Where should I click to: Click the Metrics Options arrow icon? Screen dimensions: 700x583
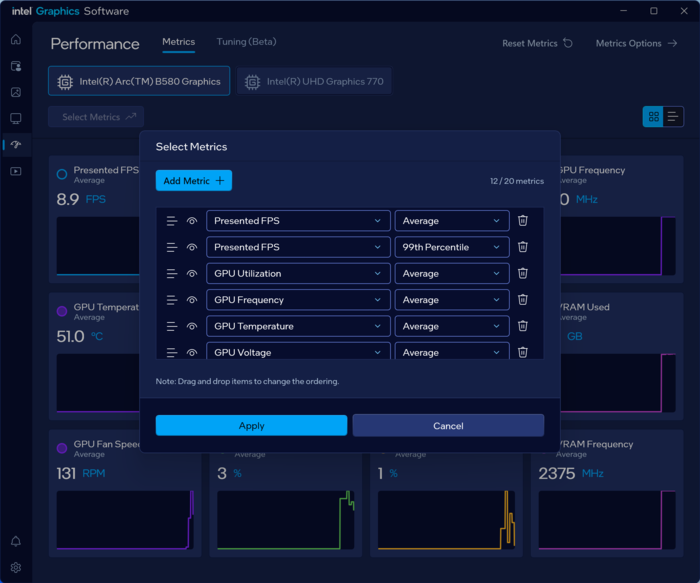point(672,43)
